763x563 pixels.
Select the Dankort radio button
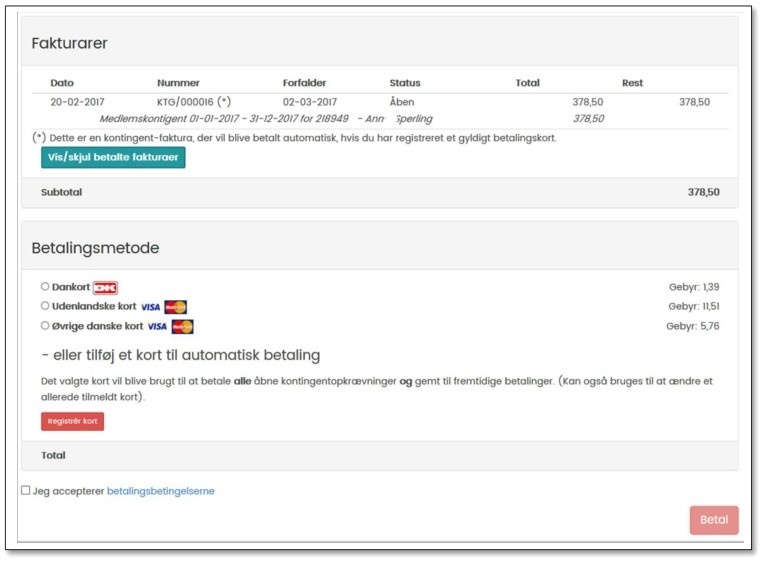[x=45, y=287]
